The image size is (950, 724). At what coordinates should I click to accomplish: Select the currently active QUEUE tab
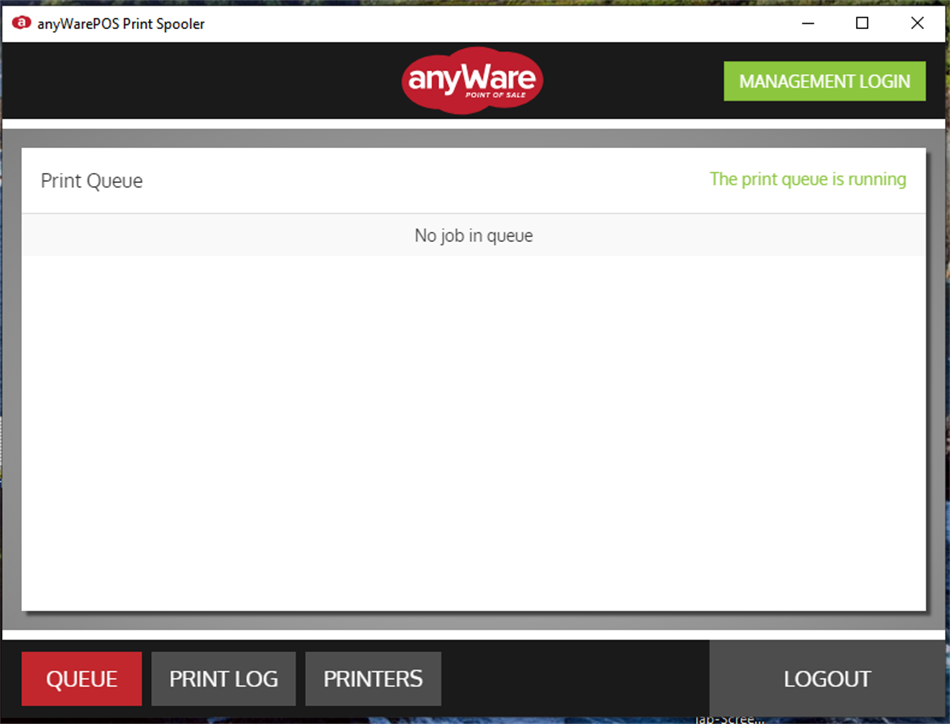coord(81,678)
